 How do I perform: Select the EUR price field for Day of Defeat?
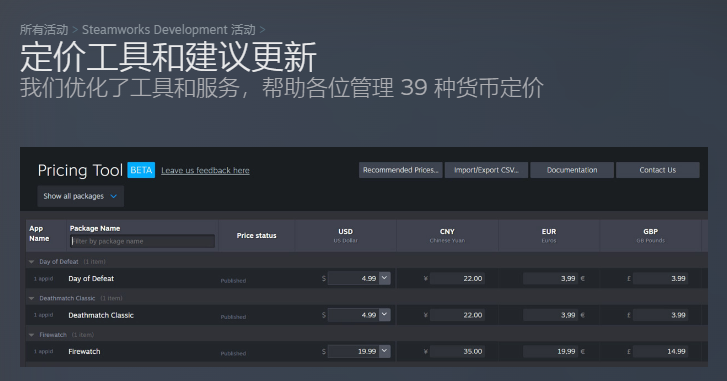point(550,279)
